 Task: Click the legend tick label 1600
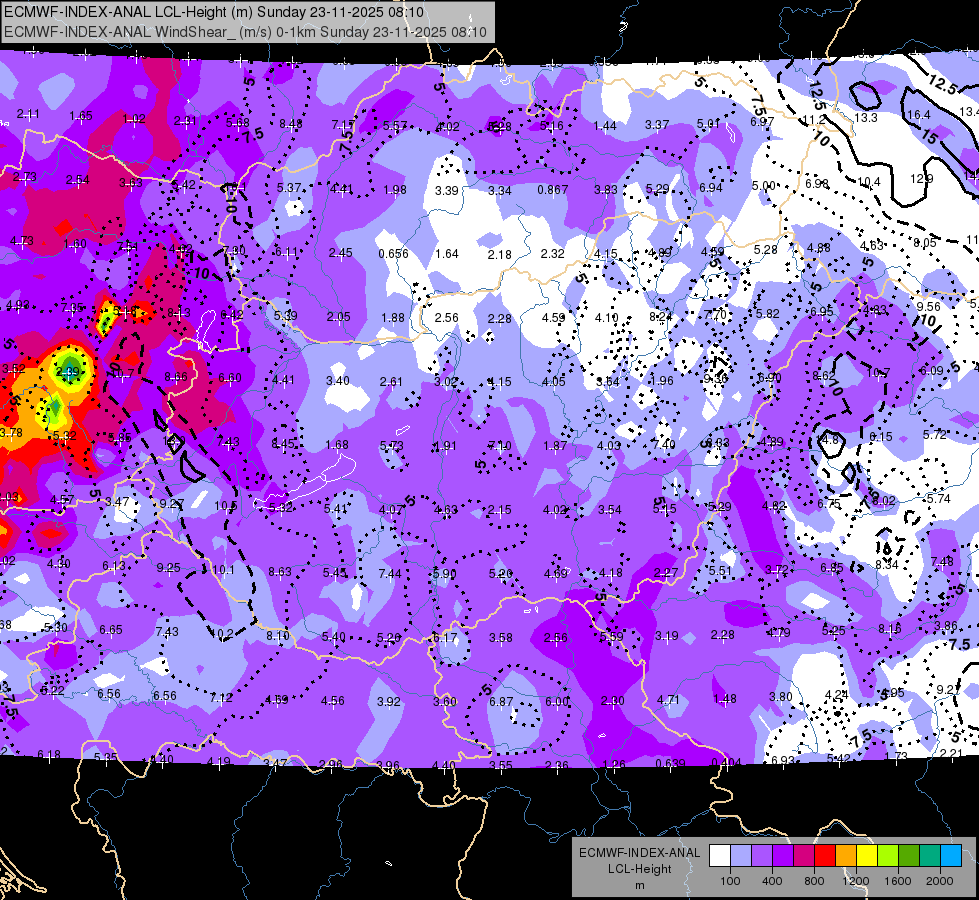(898, 881)
